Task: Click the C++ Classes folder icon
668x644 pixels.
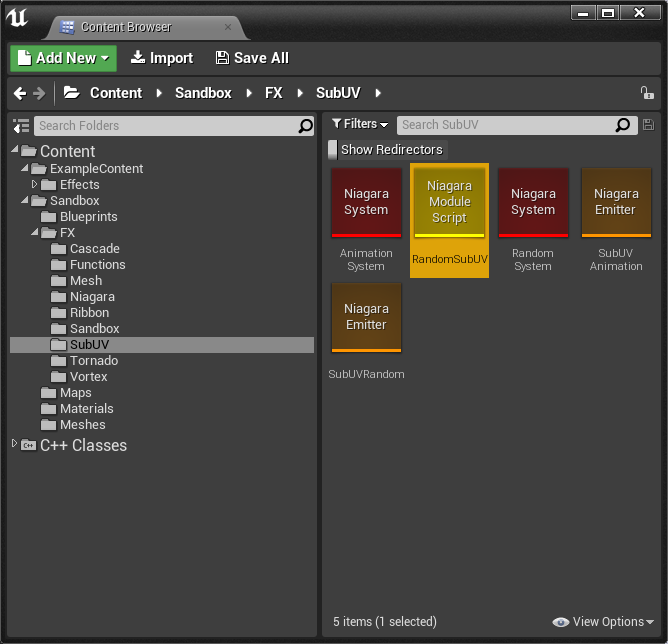Action: 29,445
